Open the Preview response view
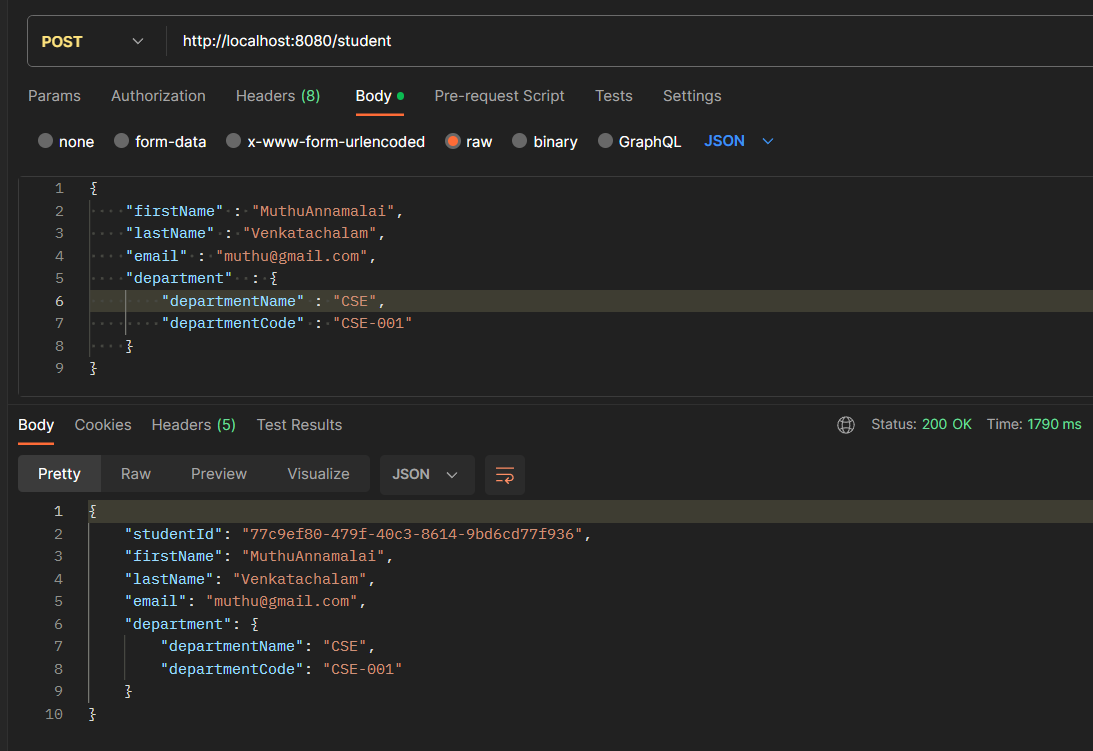Viewport: 1093px width, 751px height. click(219, 474)
